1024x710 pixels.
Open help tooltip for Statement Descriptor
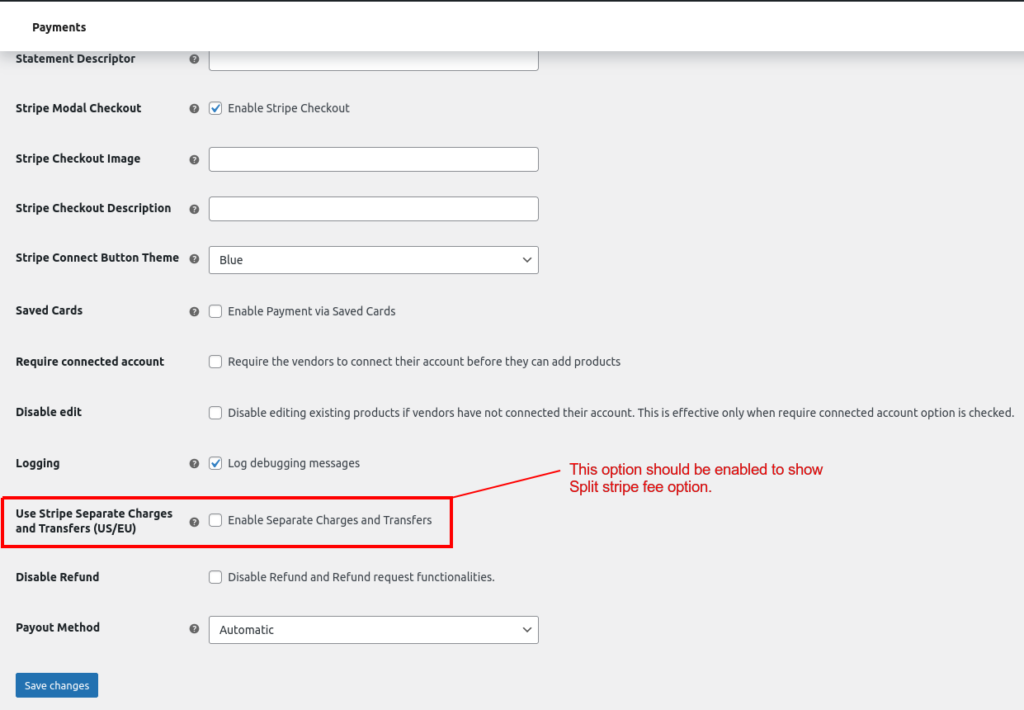click(x=194, y=59)
